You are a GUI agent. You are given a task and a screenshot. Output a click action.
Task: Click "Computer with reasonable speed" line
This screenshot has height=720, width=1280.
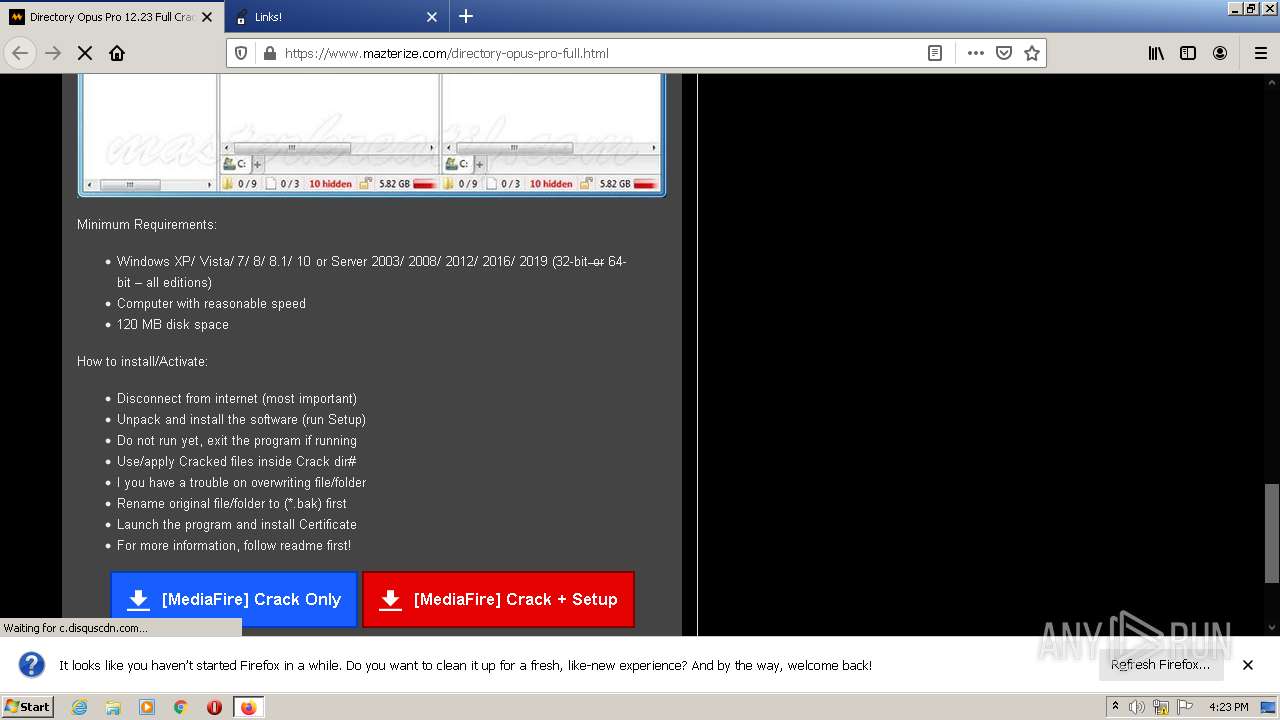[211, 303]
